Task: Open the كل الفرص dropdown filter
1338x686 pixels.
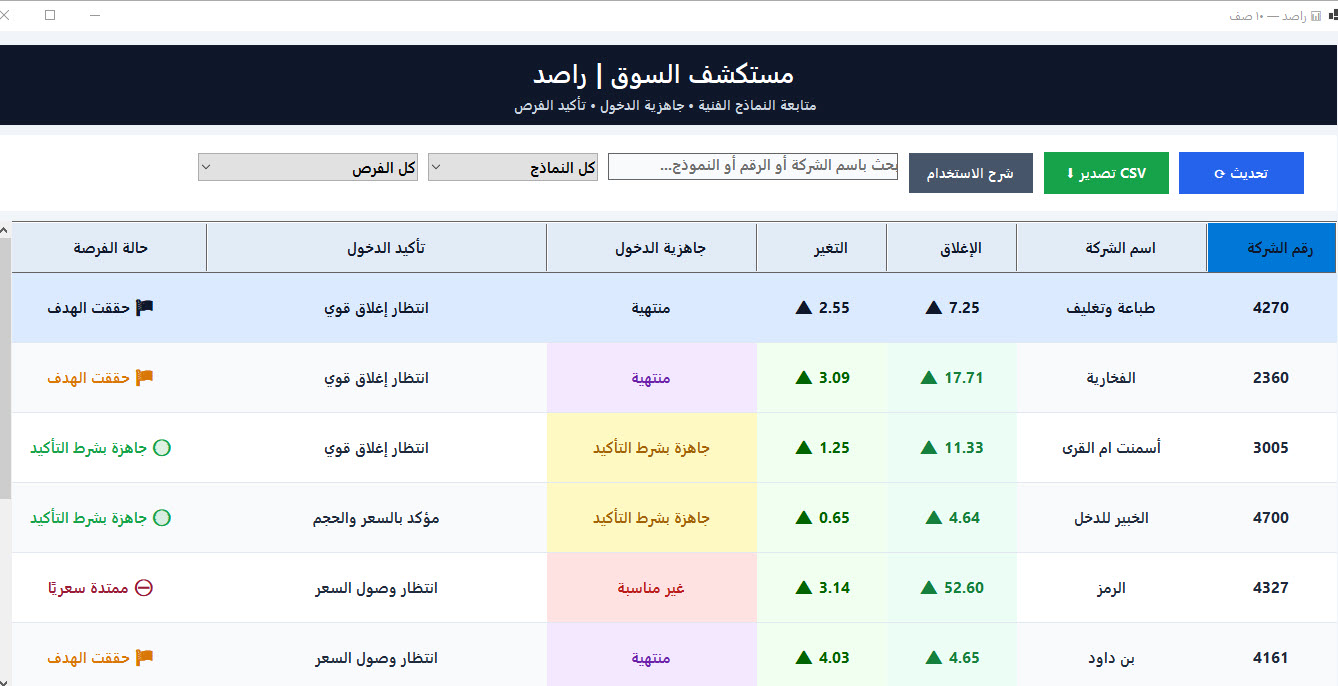Action: point(308,168)
